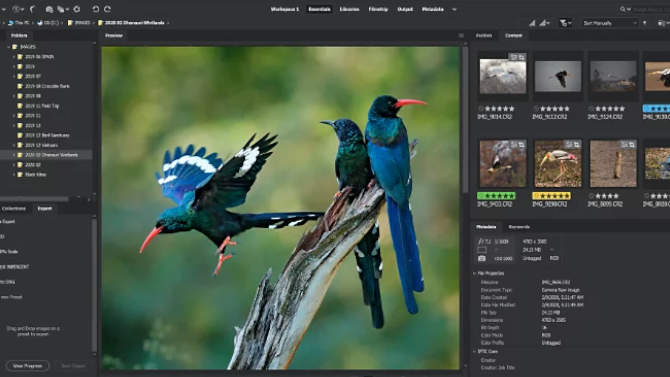This screenshot has height=377, width=670.
Task: Select the green-labeled five-star thumbnail
Action: click(503, 164)
